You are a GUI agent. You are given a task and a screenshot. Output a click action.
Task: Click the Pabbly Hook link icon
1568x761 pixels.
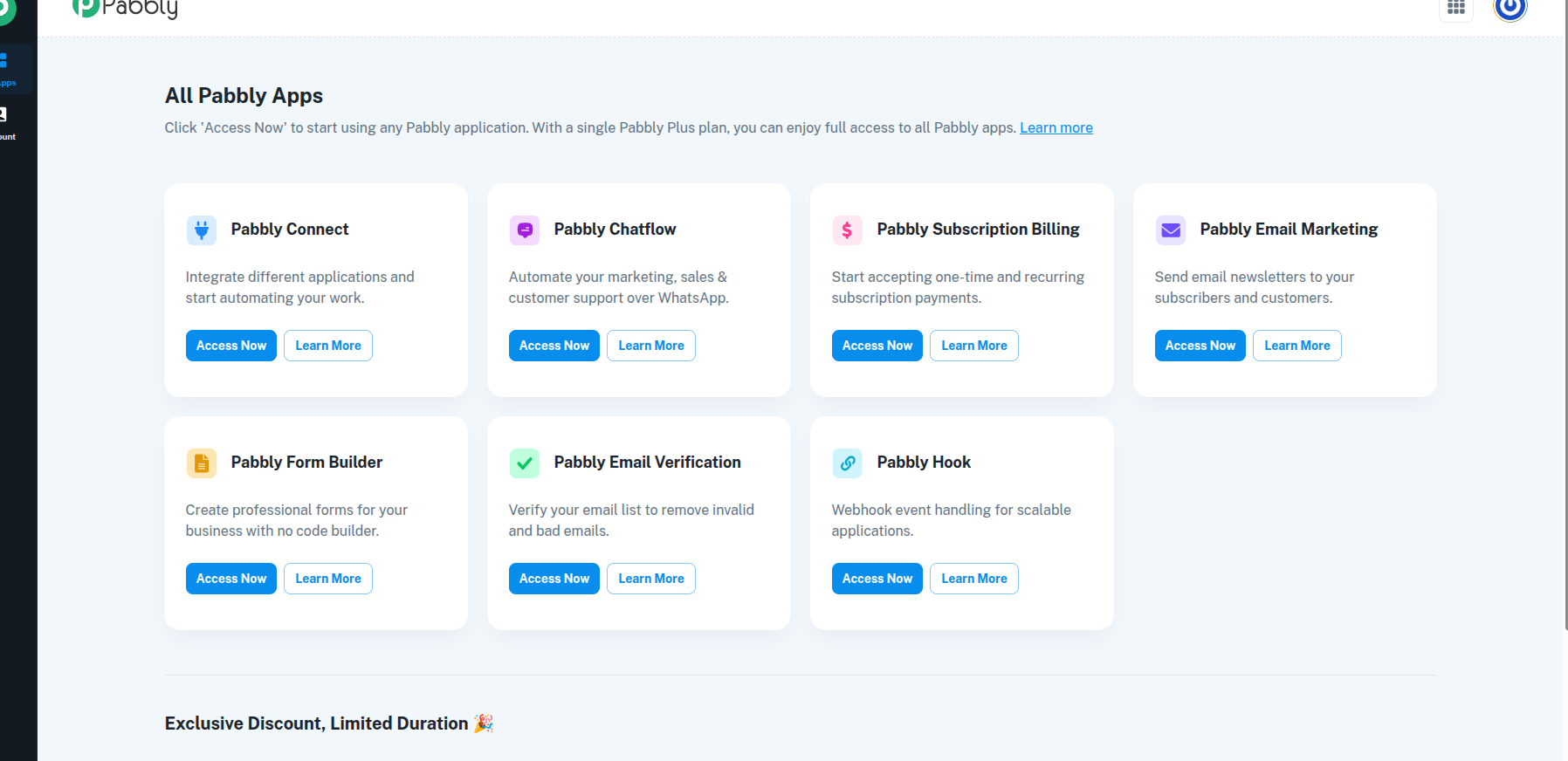[x=847, y=463]
